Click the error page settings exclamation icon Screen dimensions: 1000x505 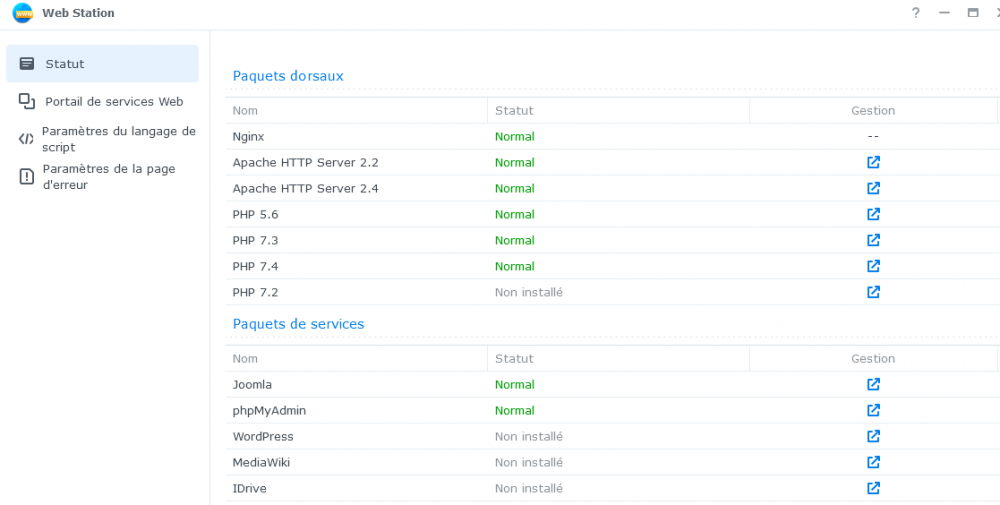click(26, 177)
